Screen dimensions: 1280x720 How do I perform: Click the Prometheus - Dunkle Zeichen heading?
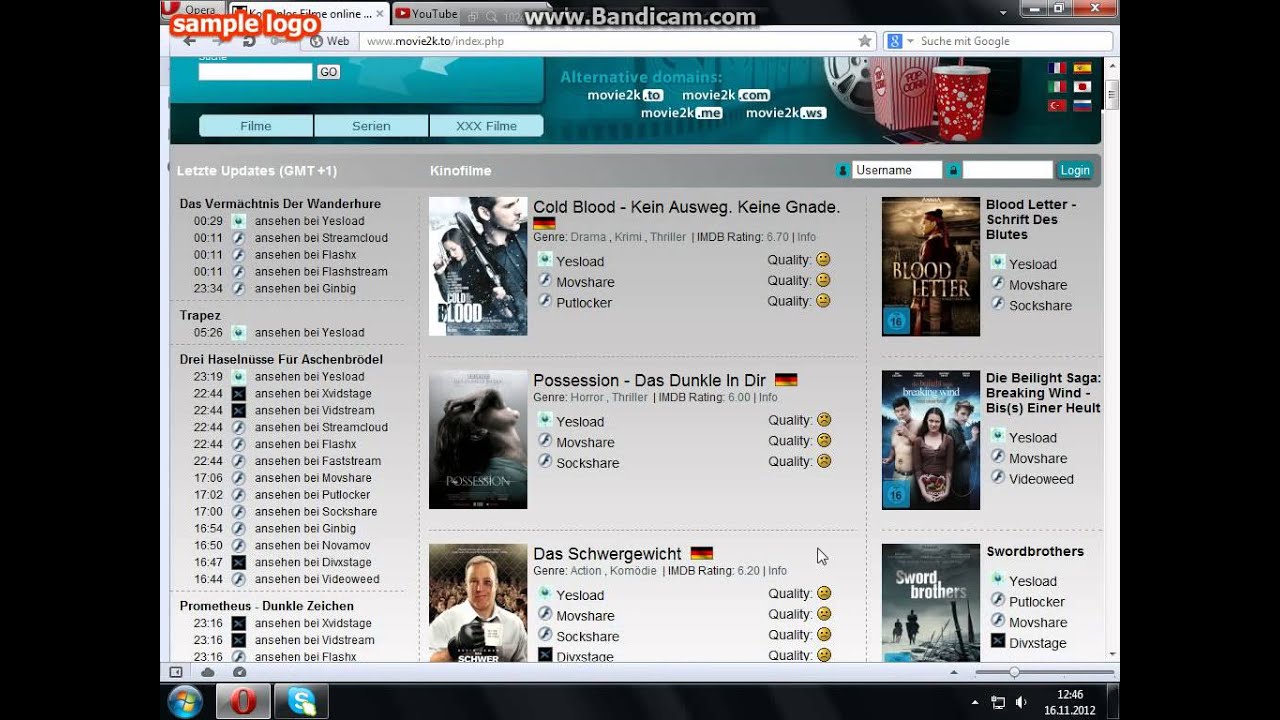[267, 606]
